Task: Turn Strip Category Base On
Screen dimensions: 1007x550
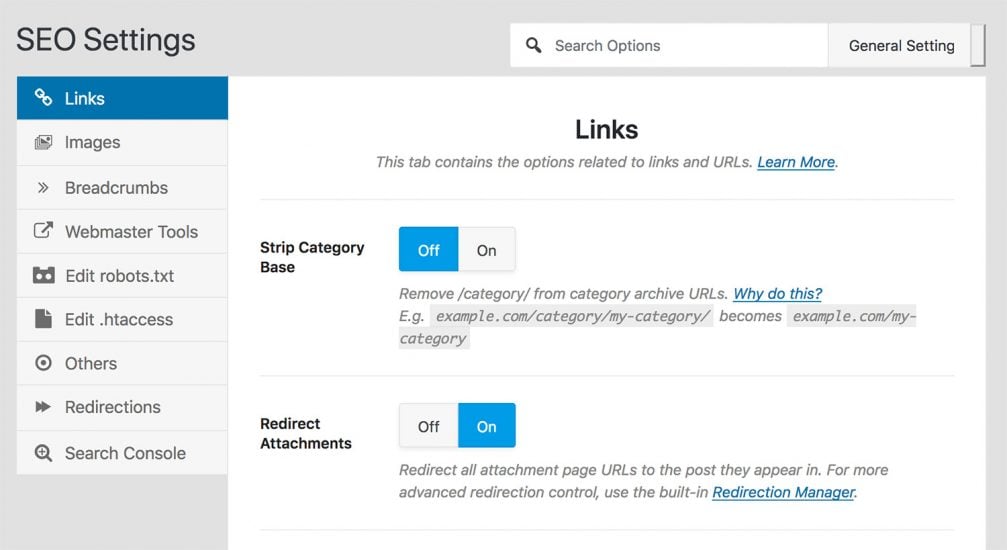Action: (487, 249)
